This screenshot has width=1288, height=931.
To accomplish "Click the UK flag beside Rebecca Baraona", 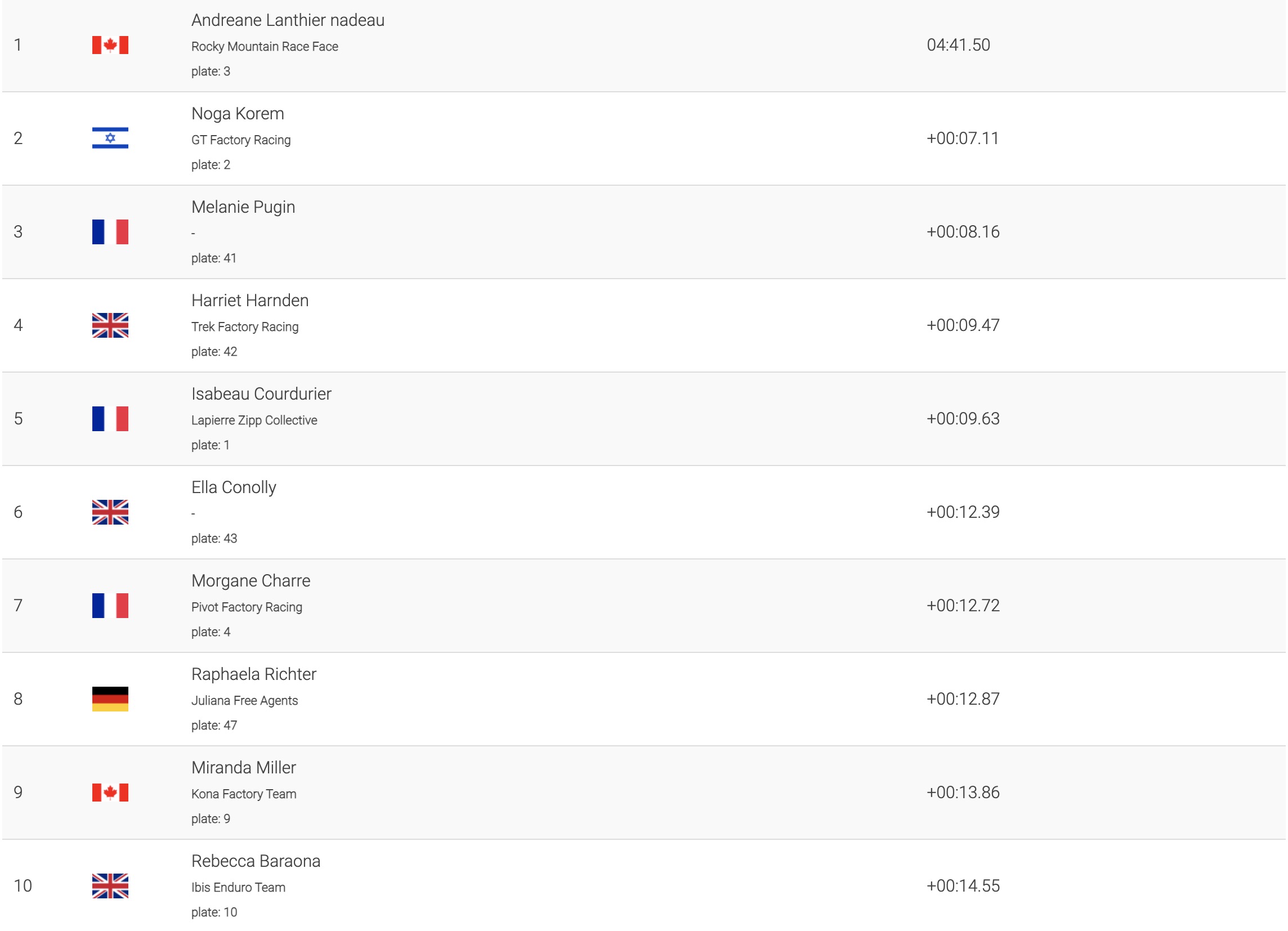I will tap(110, 885).
